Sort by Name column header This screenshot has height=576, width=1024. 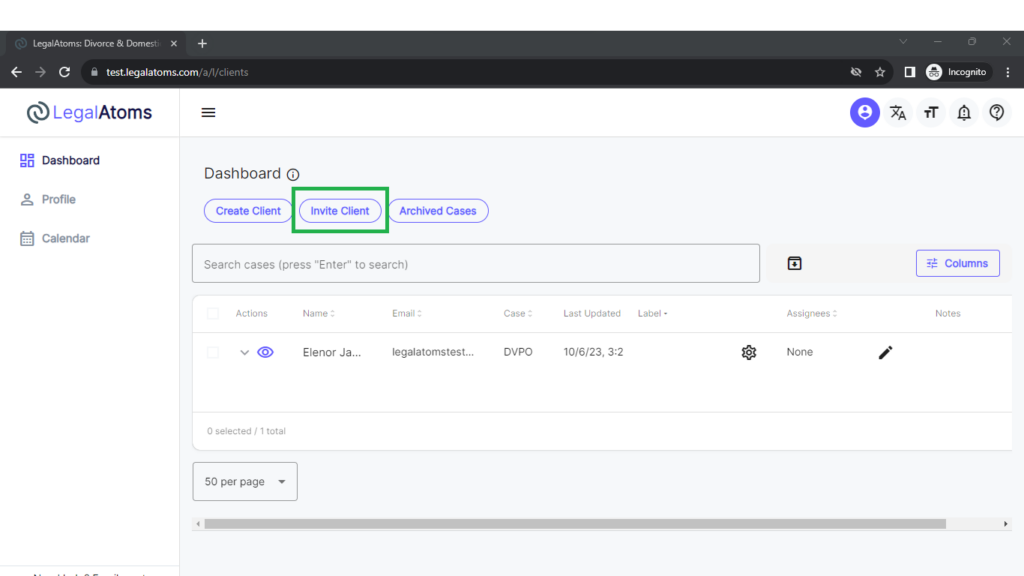point(319,313)
